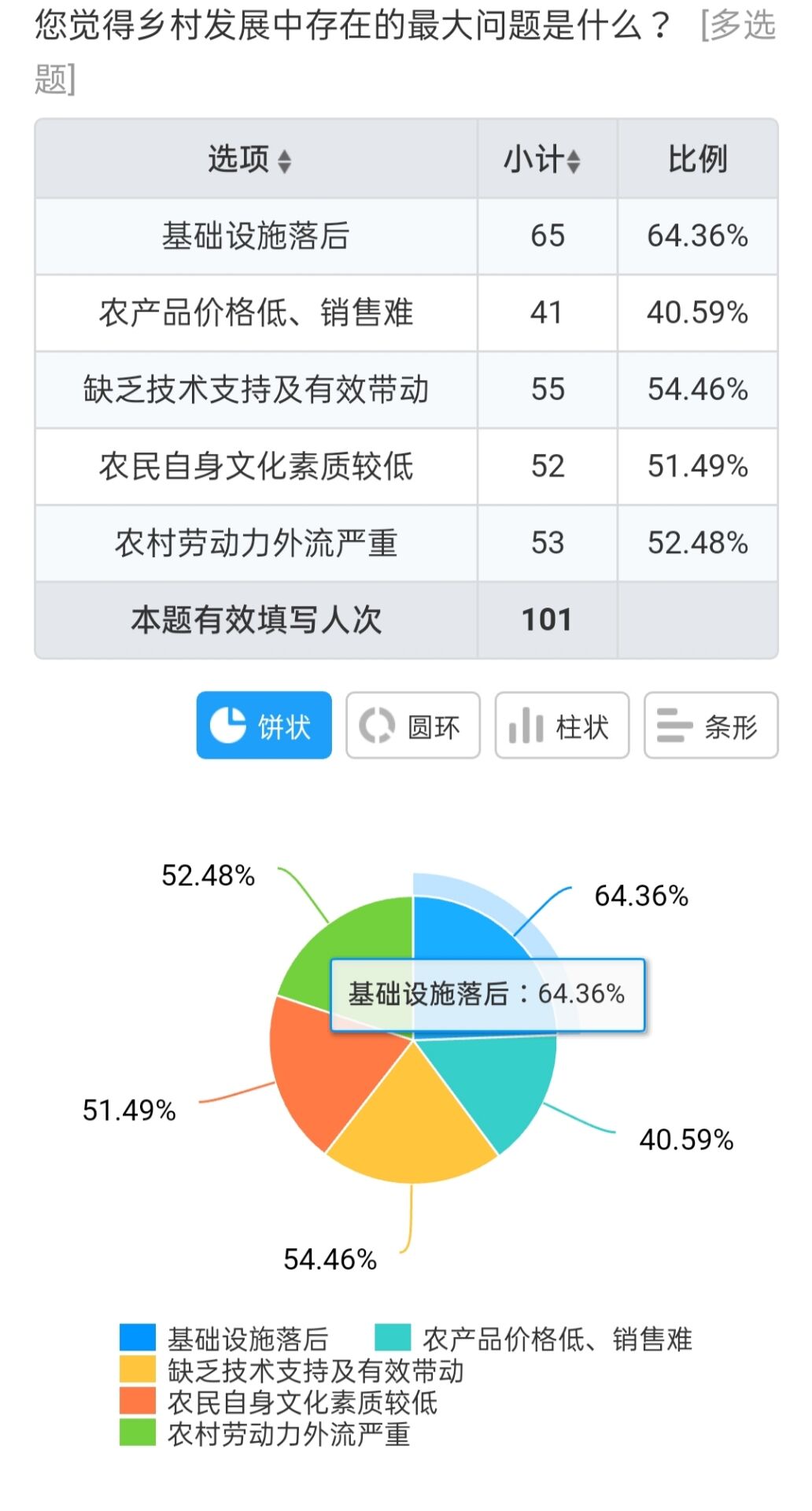The height and width of the screenshot is (1511, 812).
Task: Select the 饼状 pie chart view
Action: pos(264,725)
